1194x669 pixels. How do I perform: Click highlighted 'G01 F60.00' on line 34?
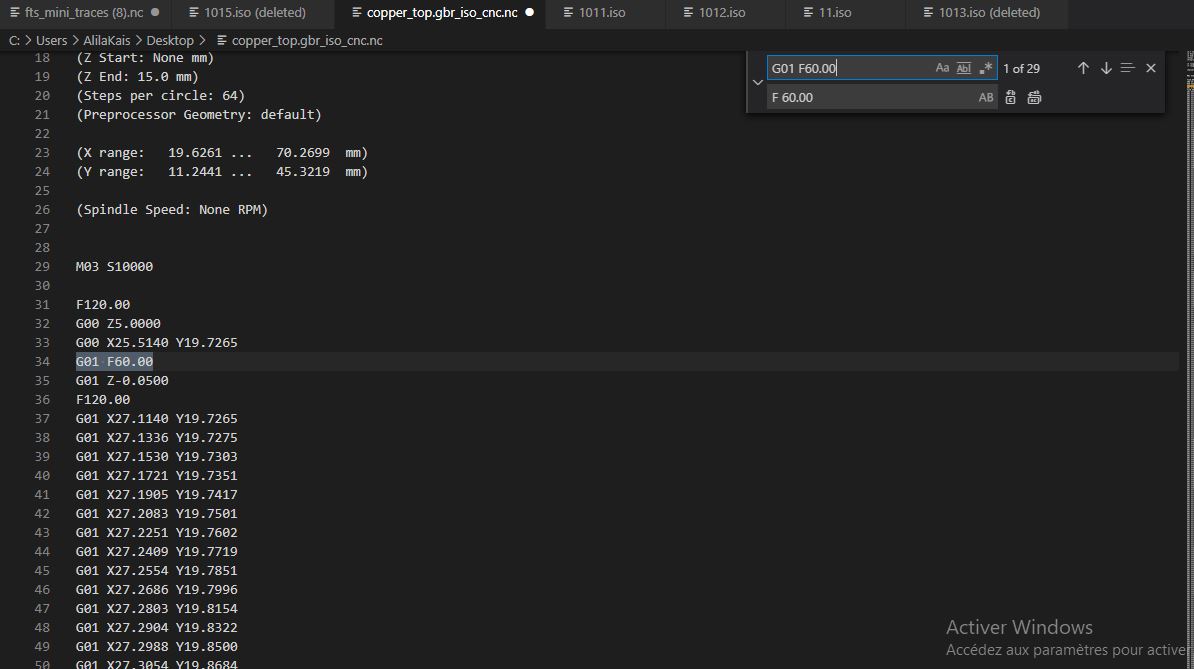[114, 362]
